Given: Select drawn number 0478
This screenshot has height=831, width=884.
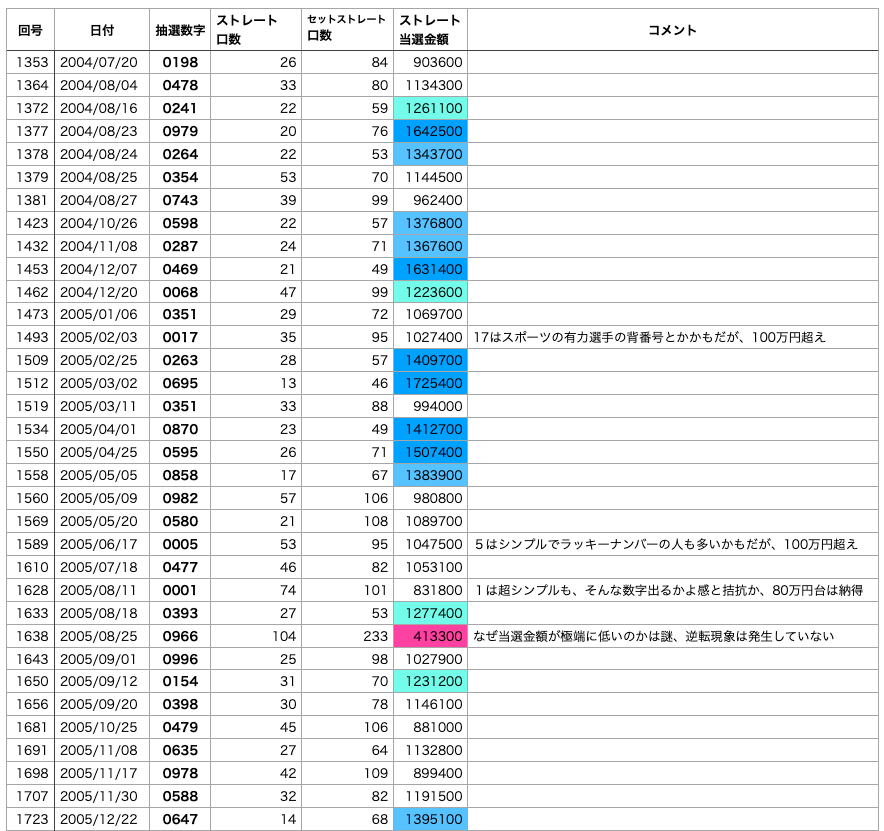Looking at the screenshot, I should (x=180, y=86).
